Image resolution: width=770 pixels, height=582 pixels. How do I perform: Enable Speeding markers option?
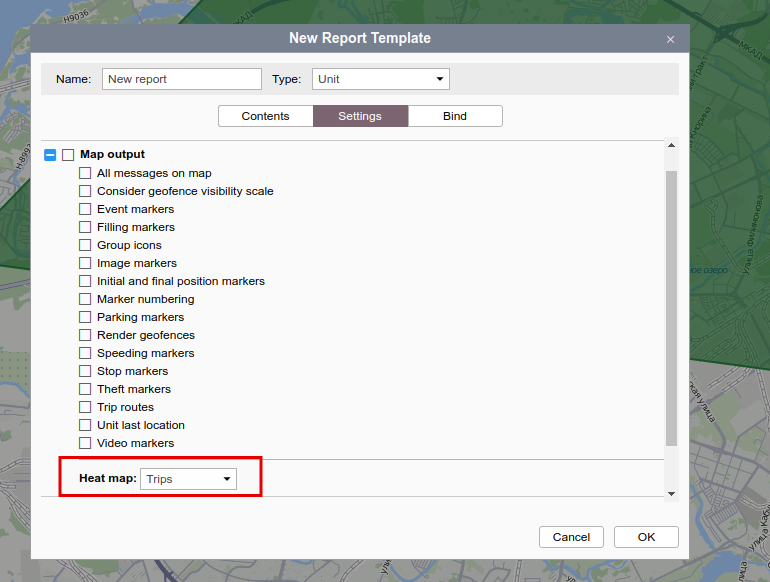pyautogui.click(x=85, y=353)
